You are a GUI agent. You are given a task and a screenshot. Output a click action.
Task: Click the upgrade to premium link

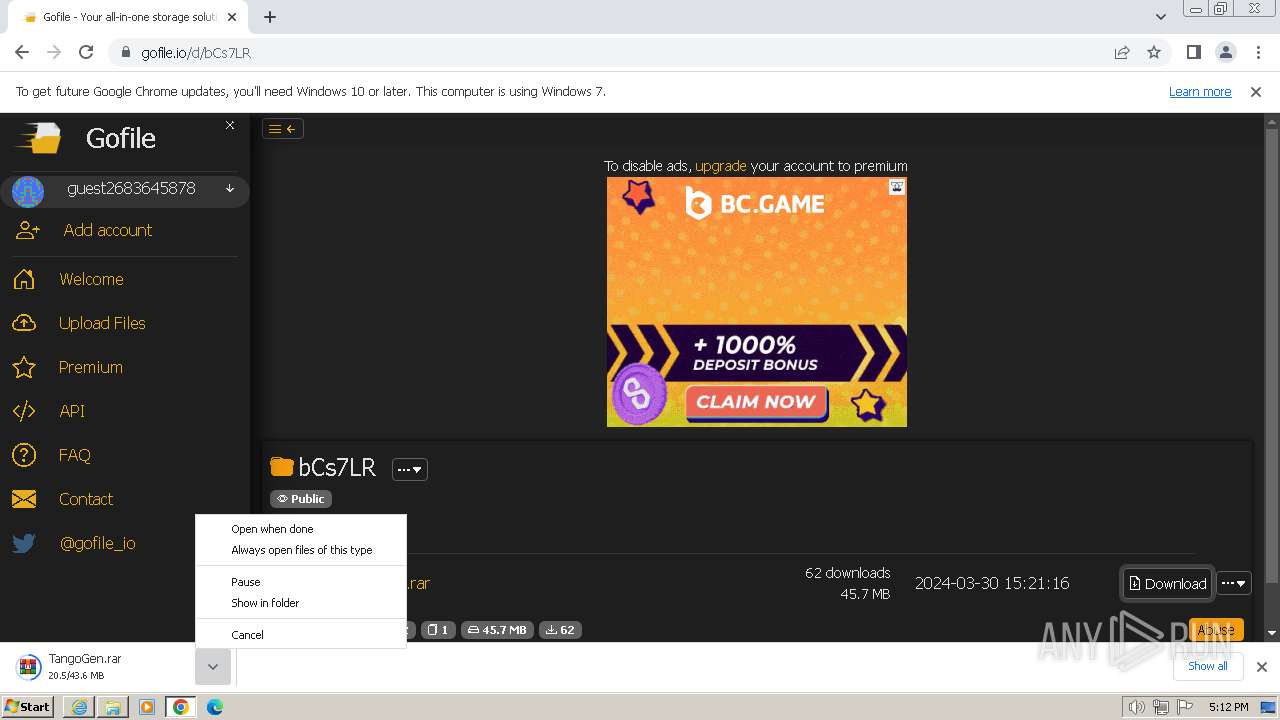click(x=720, y=166)
